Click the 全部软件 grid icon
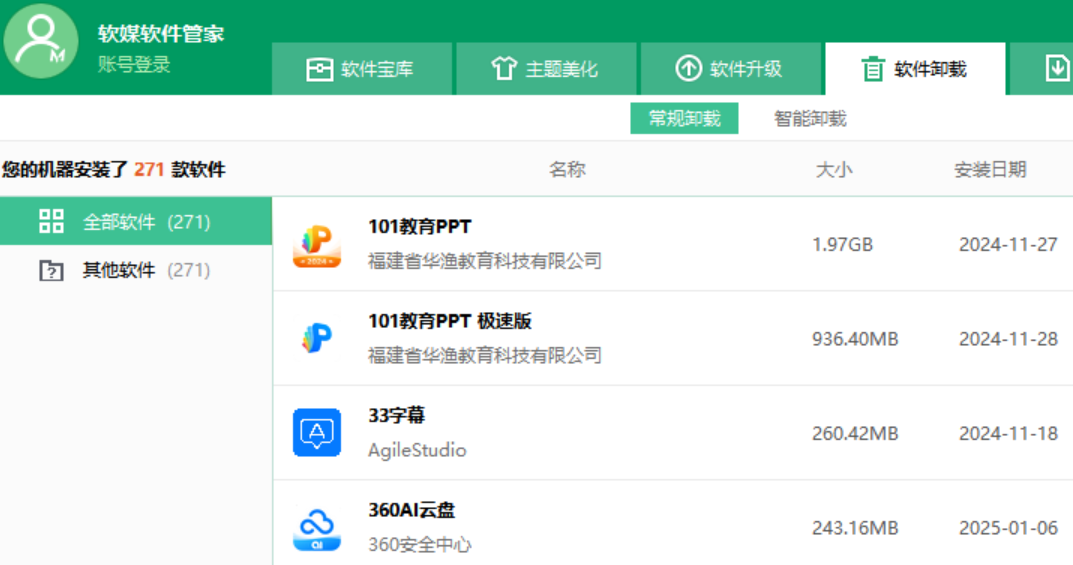 (51, 222)
